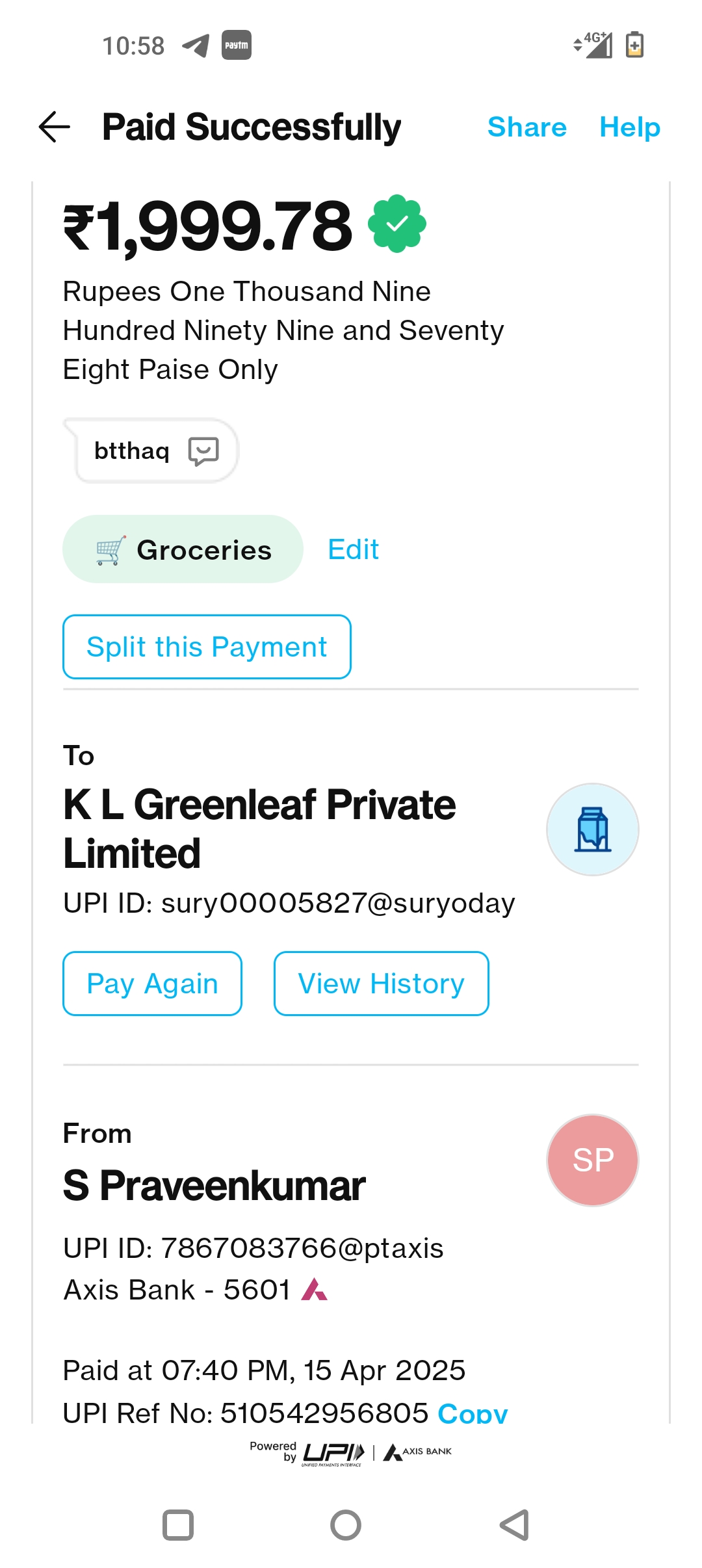Tap the btthaq payment note bubble
Viewport: 702px width, 1568px height.
point(133,451)
